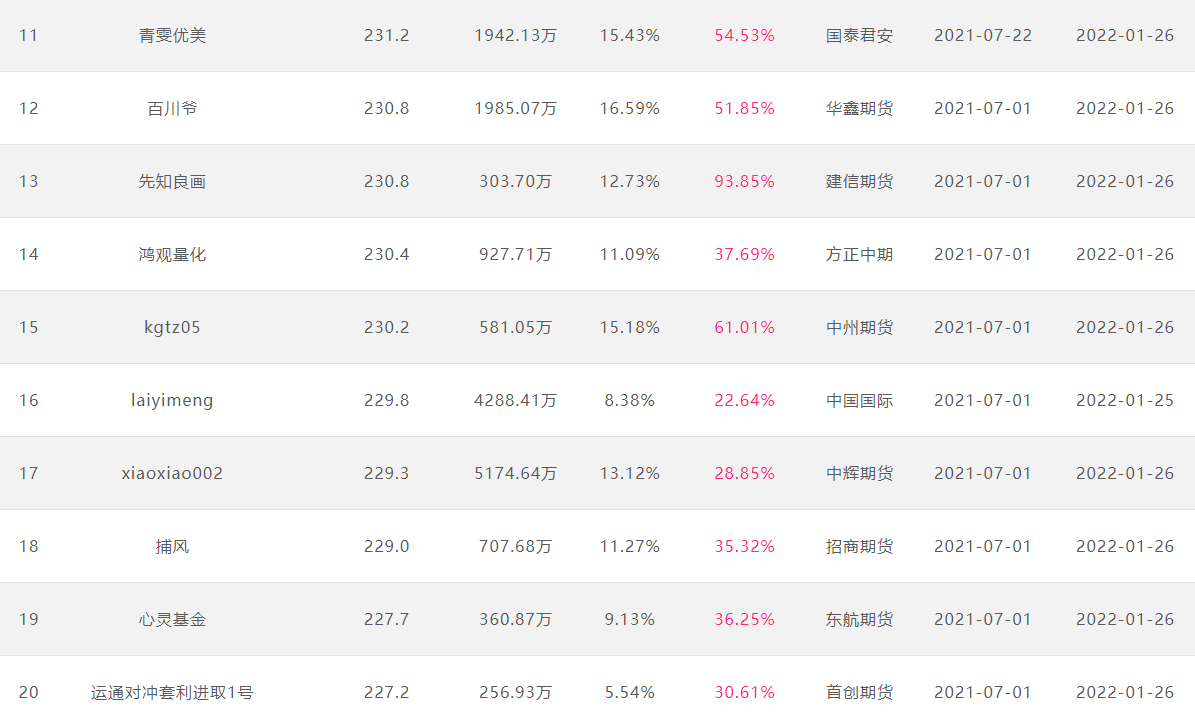Screen dimensions: 1195x726
Task: Open 运通对冲套利进取1号 account details
Action: [x=172, y=692]
